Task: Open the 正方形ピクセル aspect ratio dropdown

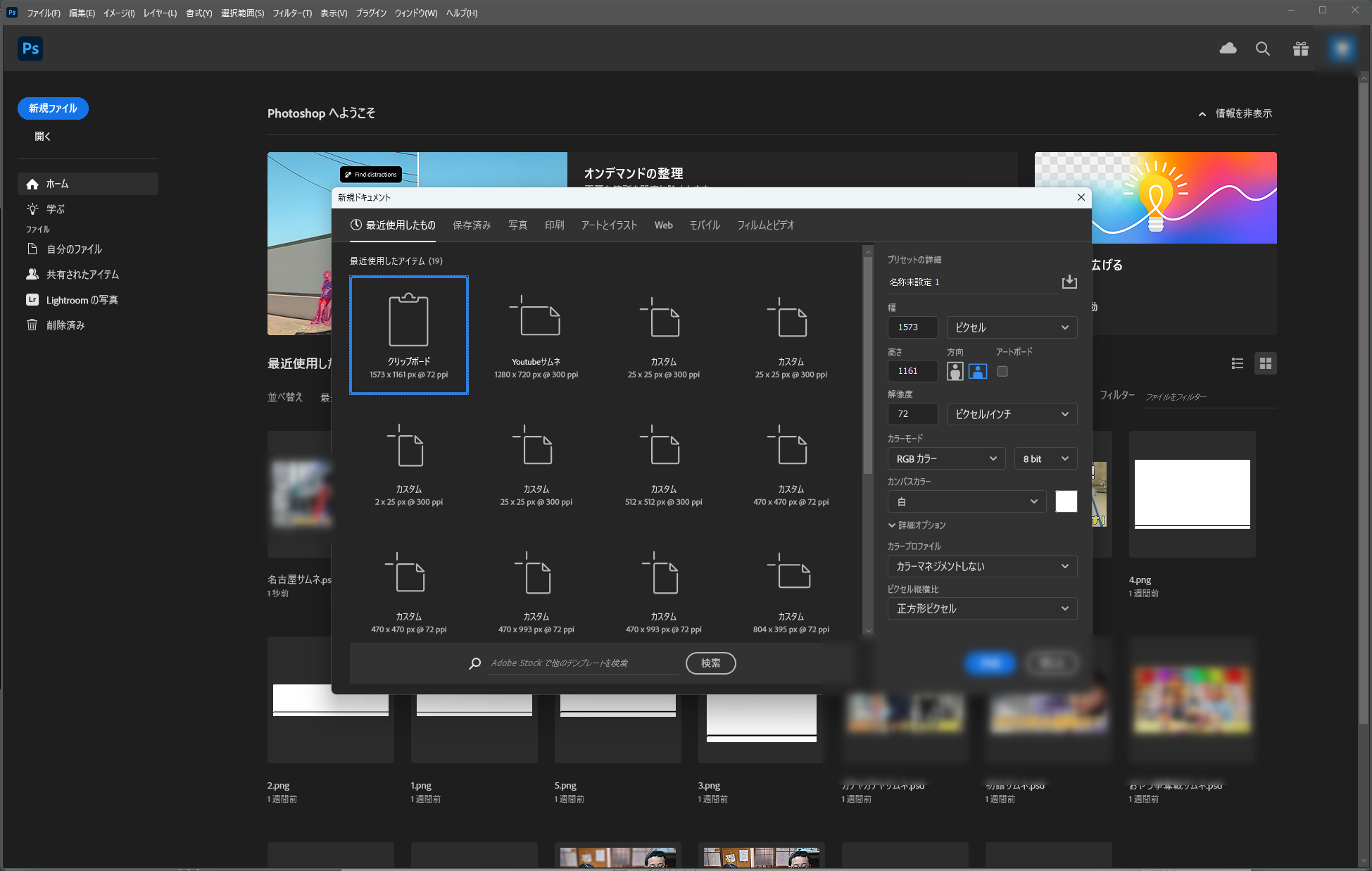Action: click(982, 608)
